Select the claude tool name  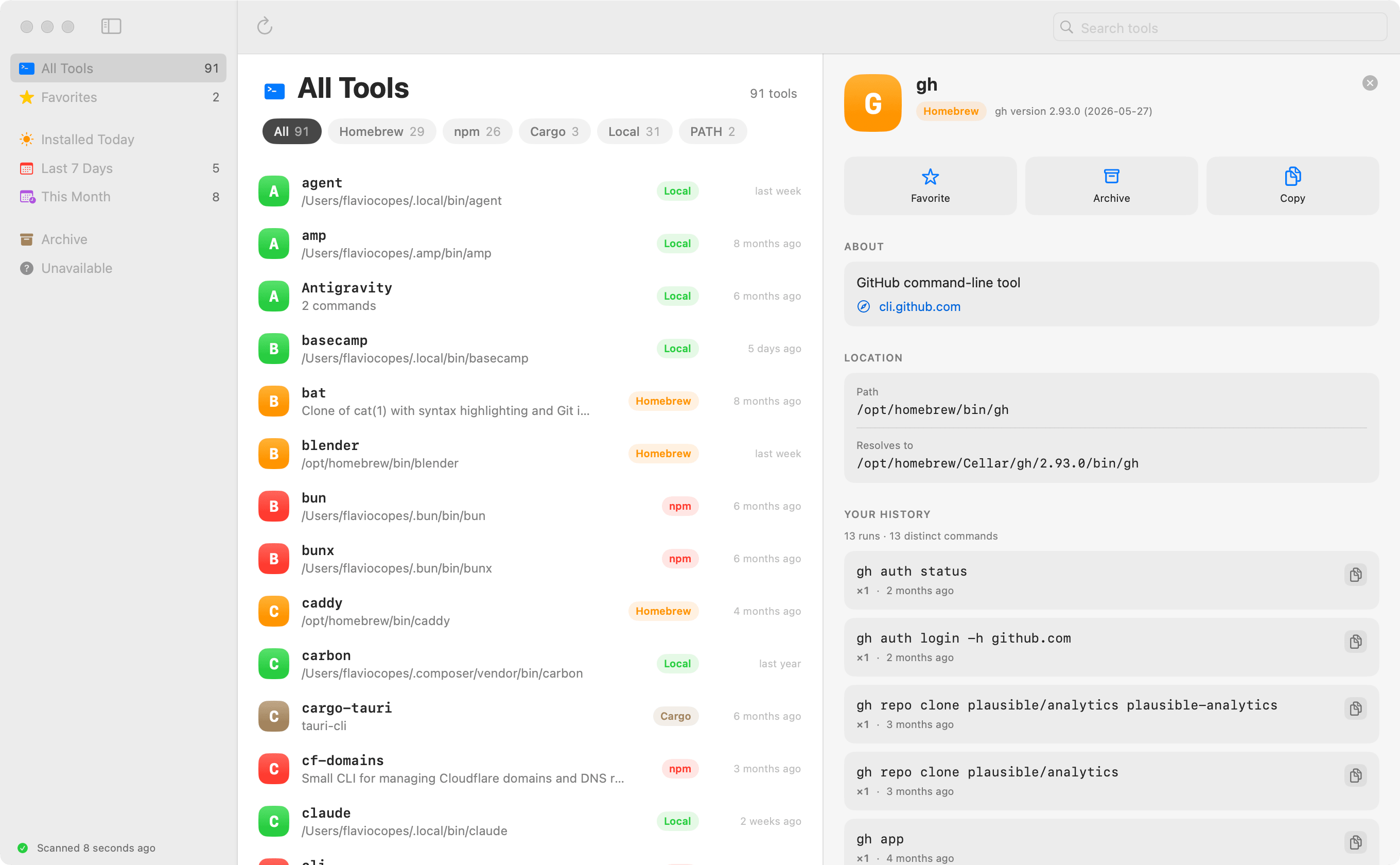[326, 813]
